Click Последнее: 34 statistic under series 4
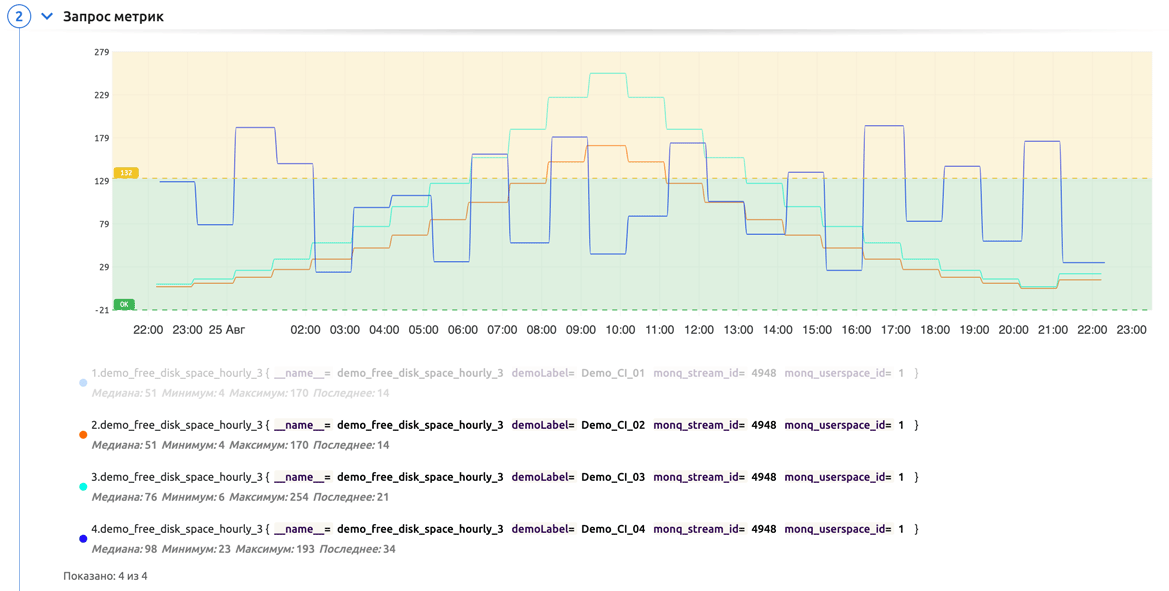 [354, 549]
